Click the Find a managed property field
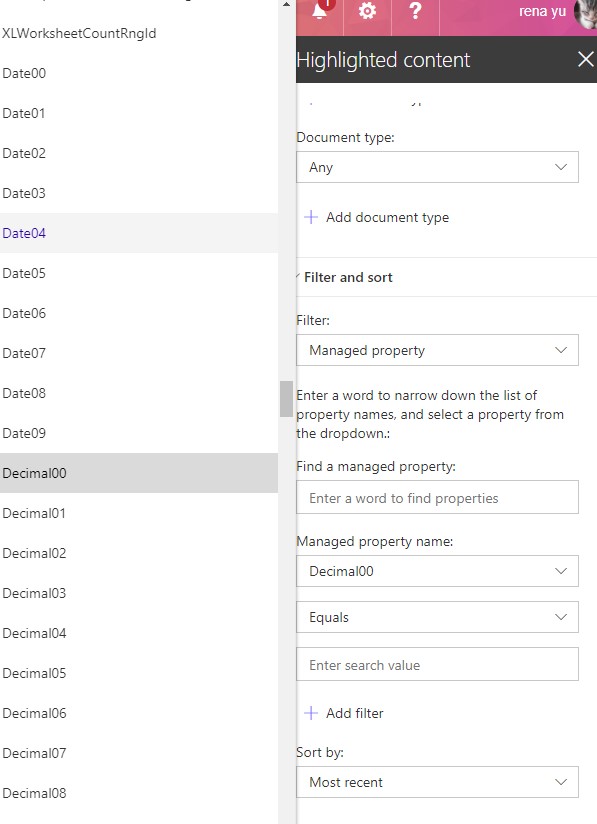Viewport: 597px width, 824px height. click(437, 497)
